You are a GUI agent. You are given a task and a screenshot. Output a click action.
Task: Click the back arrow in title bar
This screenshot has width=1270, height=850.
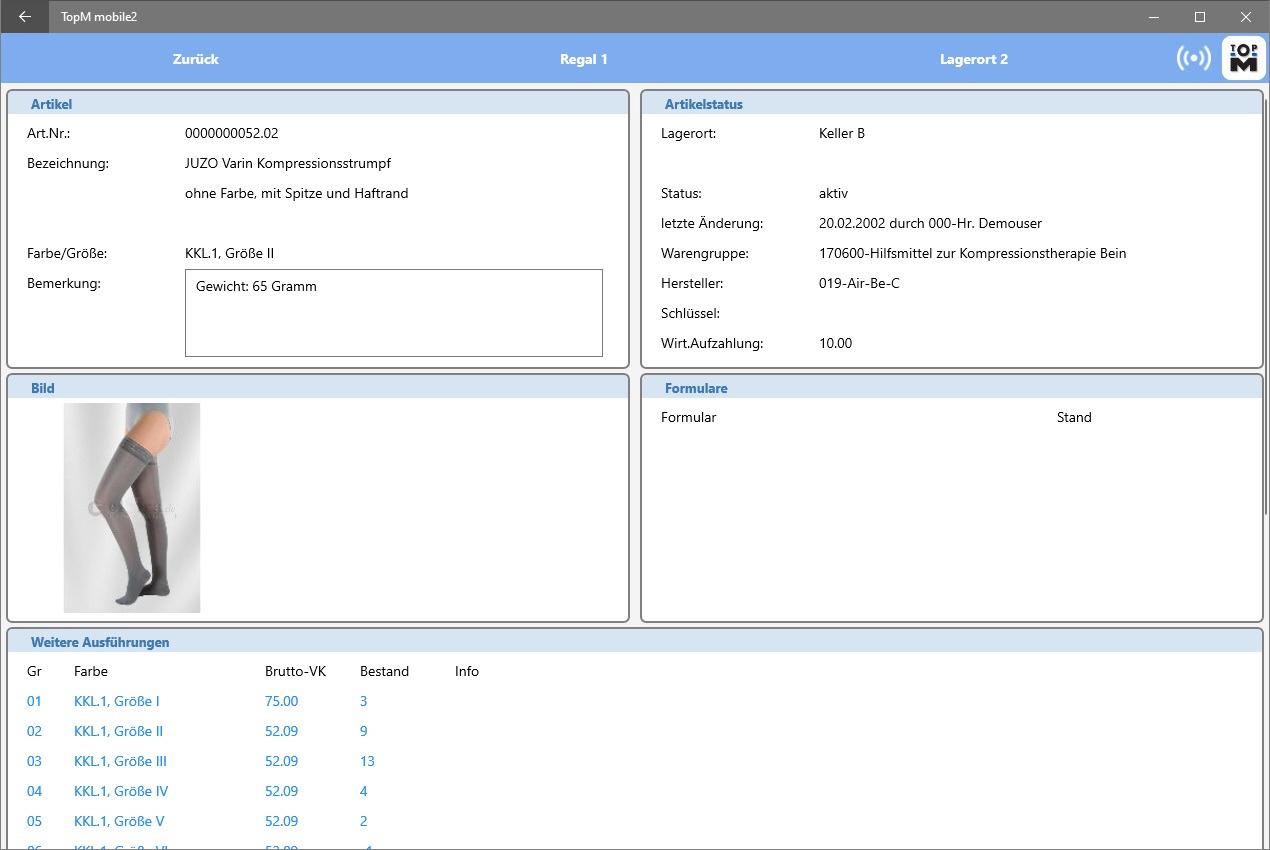[x=25, y=16]
